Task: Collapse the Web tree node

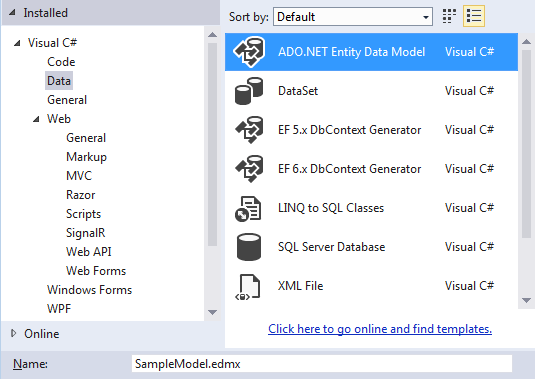Action: [x=36, y=119]
